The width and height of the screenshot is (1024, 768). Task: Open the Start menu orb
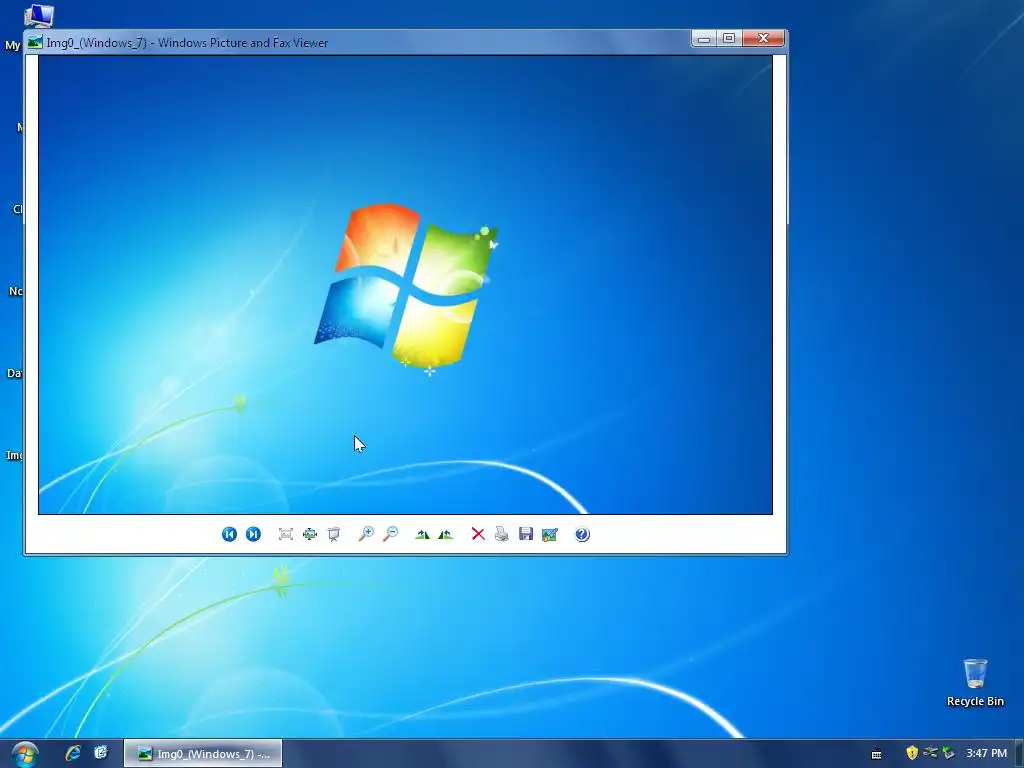coord(25,754)
